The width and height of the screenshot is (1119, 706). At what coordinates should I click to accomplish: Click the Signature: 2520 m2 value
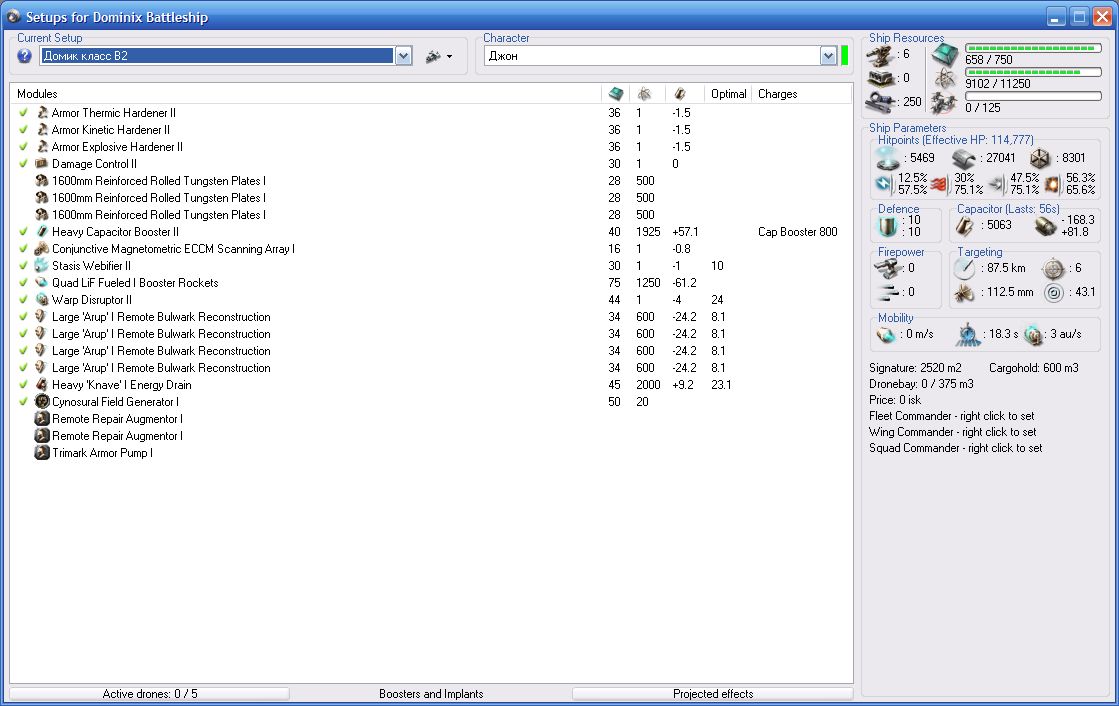915,368
